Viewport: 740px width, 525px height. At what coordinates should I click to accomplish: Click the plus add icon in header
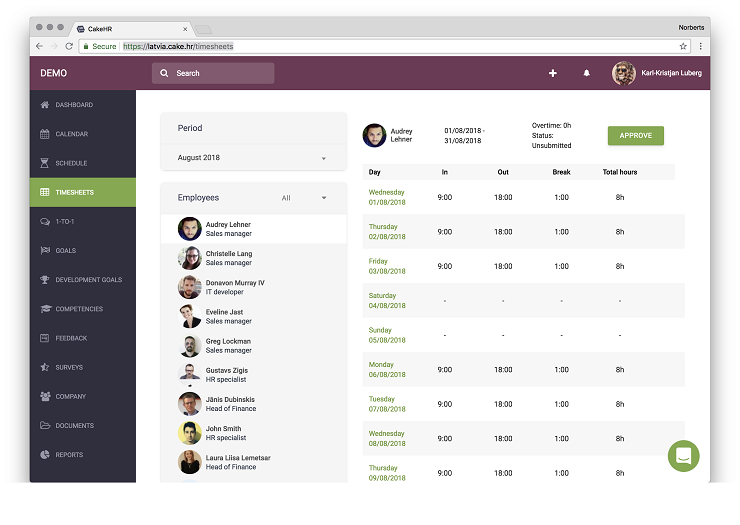point(553,73)
